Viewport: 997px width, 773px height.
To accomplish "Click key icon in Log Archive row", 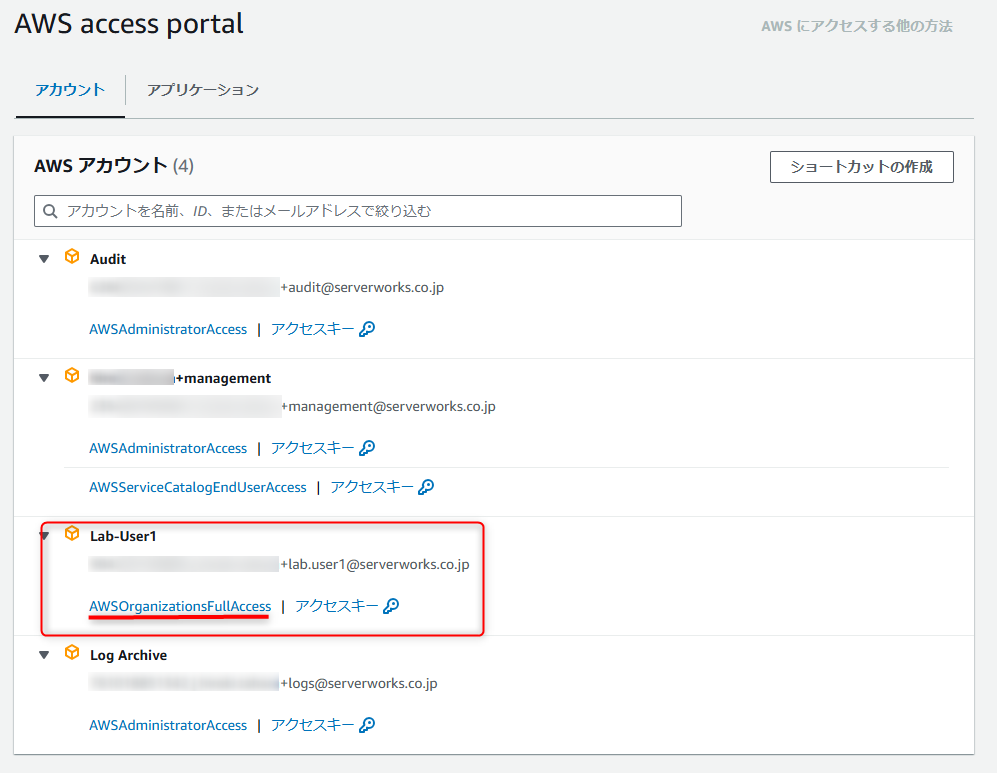I will pos(367,725).
